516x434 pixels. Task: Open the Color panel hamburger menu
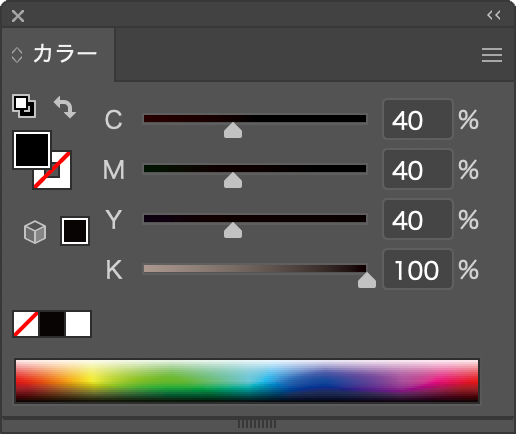click(492, 55)
